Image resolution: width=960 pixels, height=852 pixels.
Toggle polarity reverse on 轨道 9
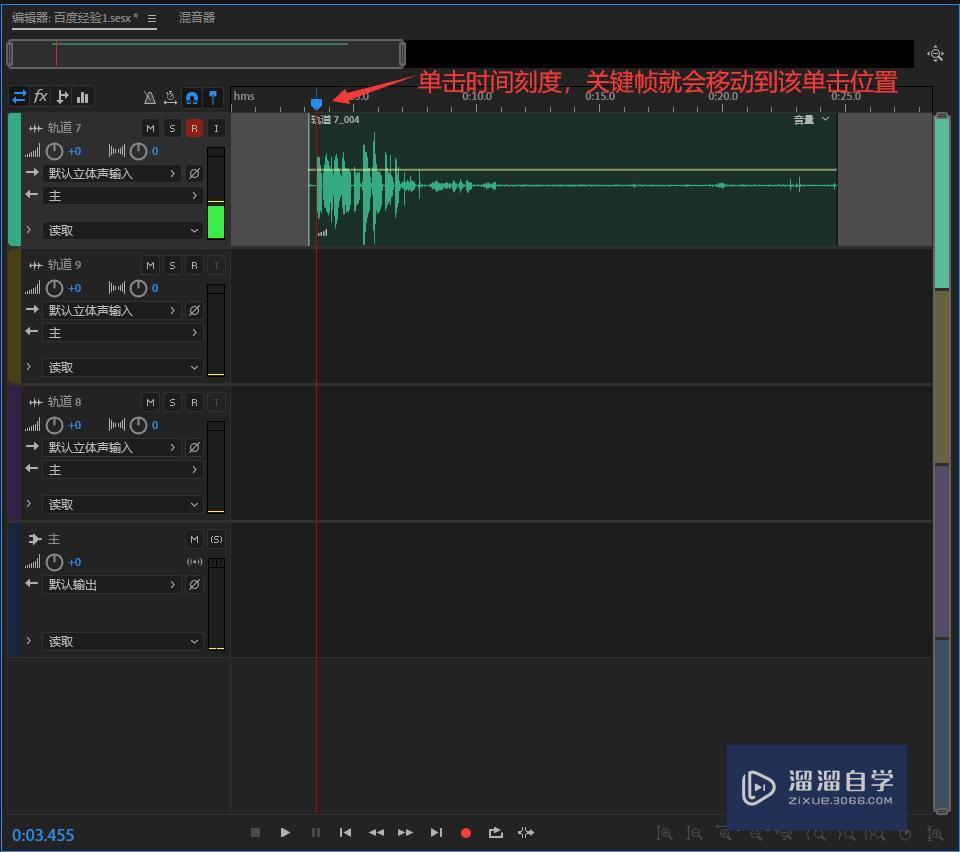click(x=194, y=311)
